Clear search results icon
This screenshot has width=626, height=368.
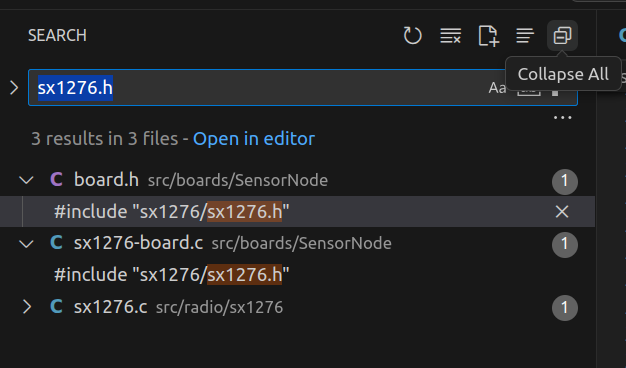click(450, 36)
